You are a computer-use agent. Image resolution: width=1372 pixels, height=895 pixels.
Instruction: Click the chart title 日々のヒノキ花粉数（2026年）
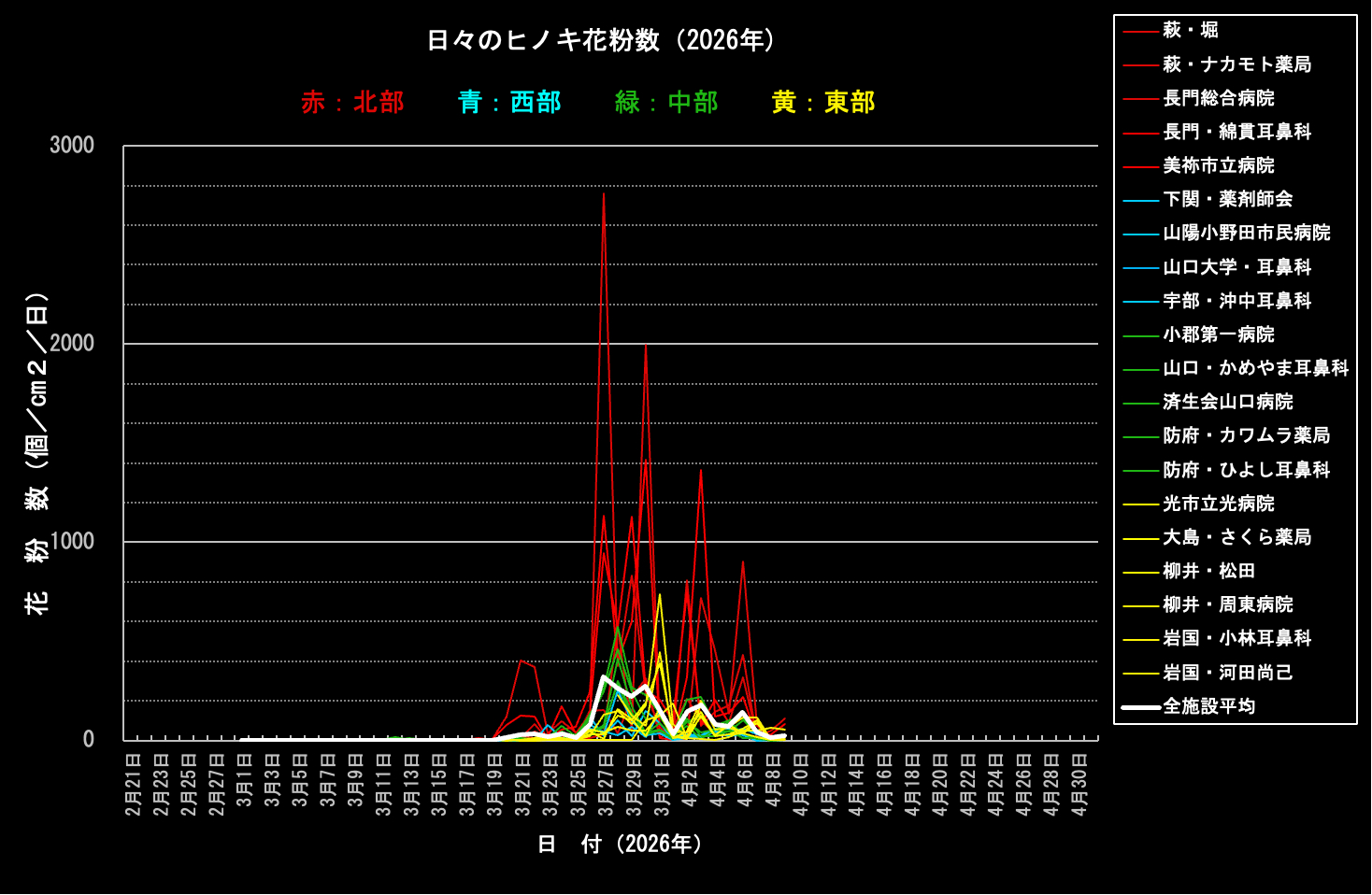[x=603, y=41]
